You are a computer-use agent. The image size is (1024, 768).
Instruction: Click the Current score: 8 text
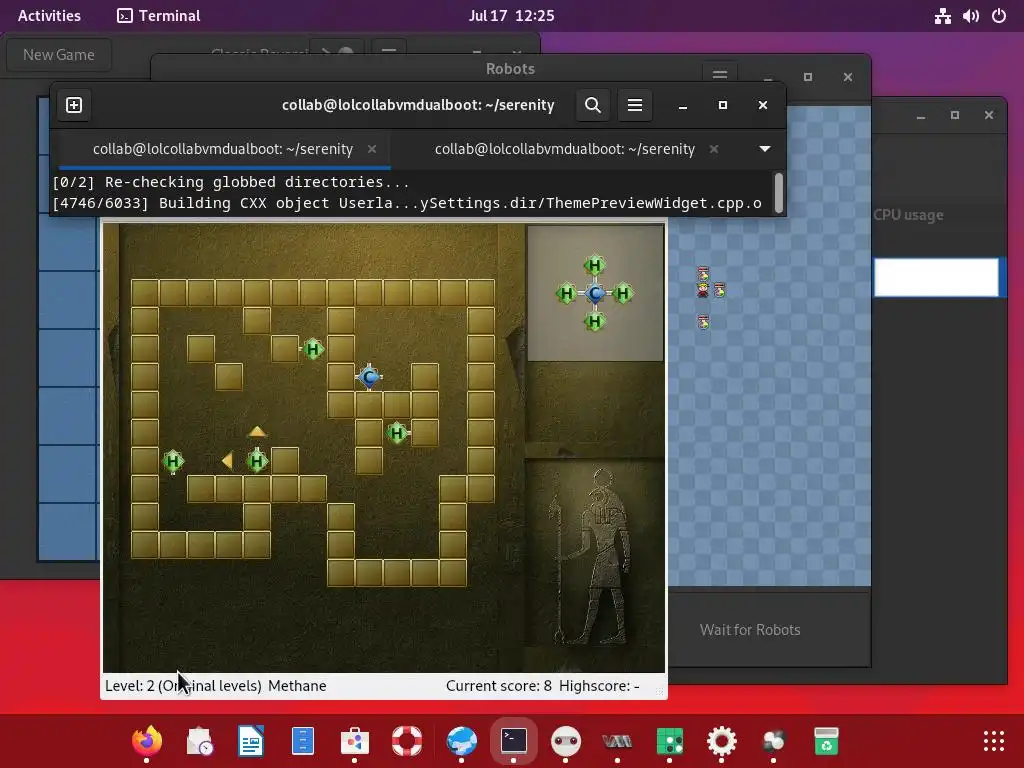pyautogui.click(x=499, y=686)
